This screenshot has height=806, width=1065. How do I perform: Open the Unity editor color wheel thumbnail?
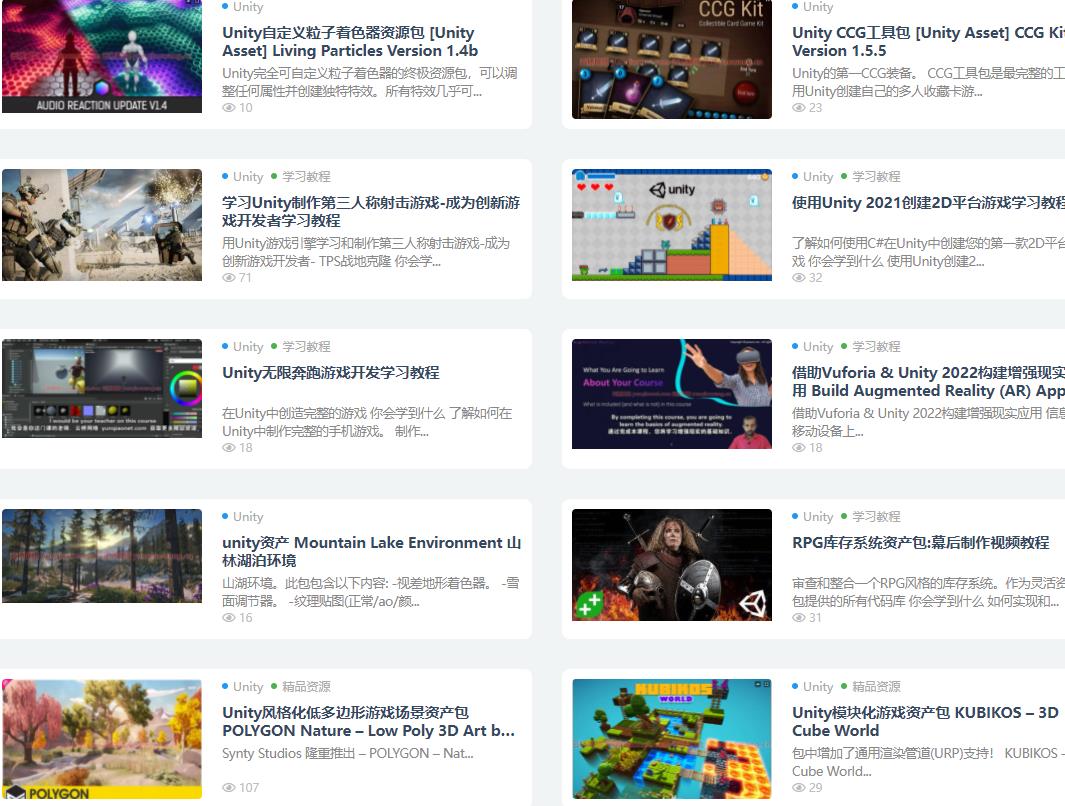click(102, 388)
